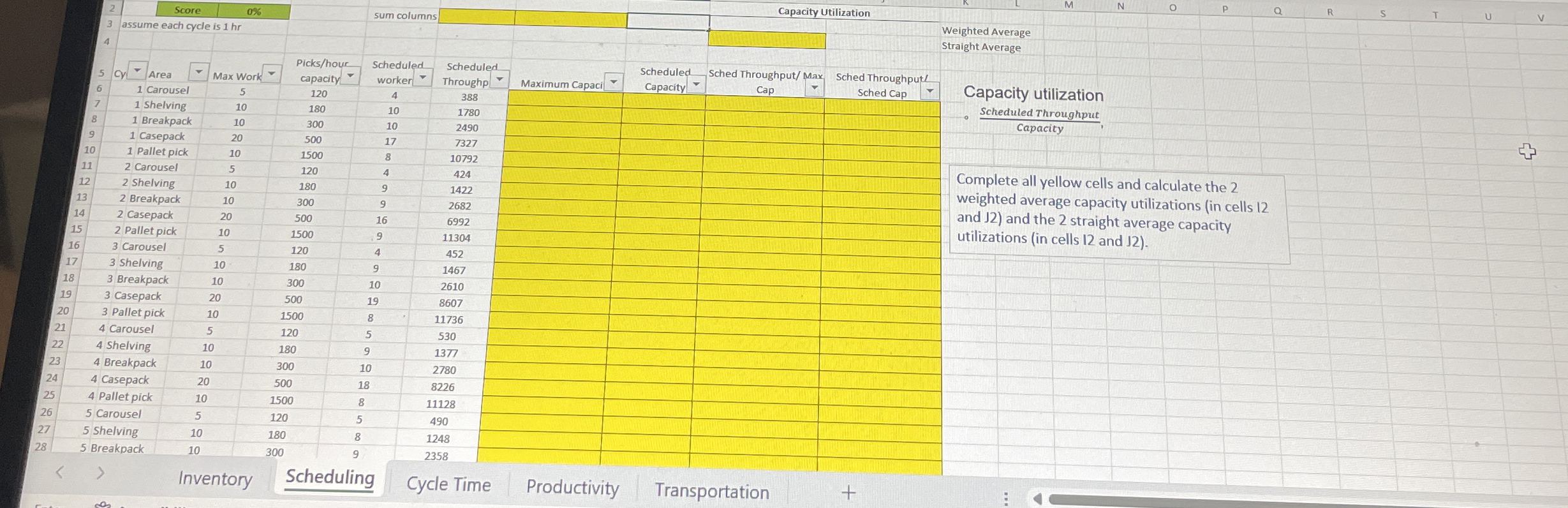
Task: Select the 'Straight Average' label cell
Action: pos(981,47)
